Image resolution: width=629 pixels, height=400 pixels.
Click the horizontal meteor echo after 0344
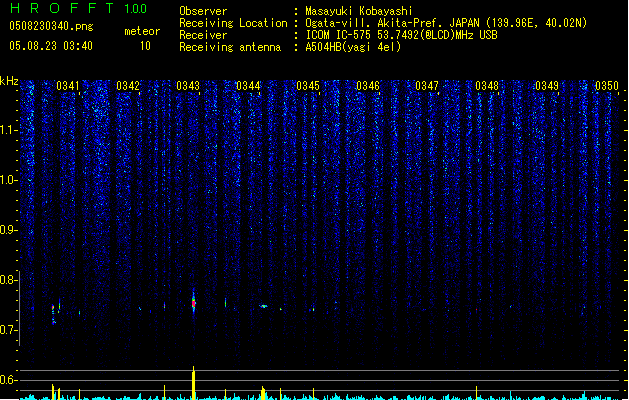263,306
